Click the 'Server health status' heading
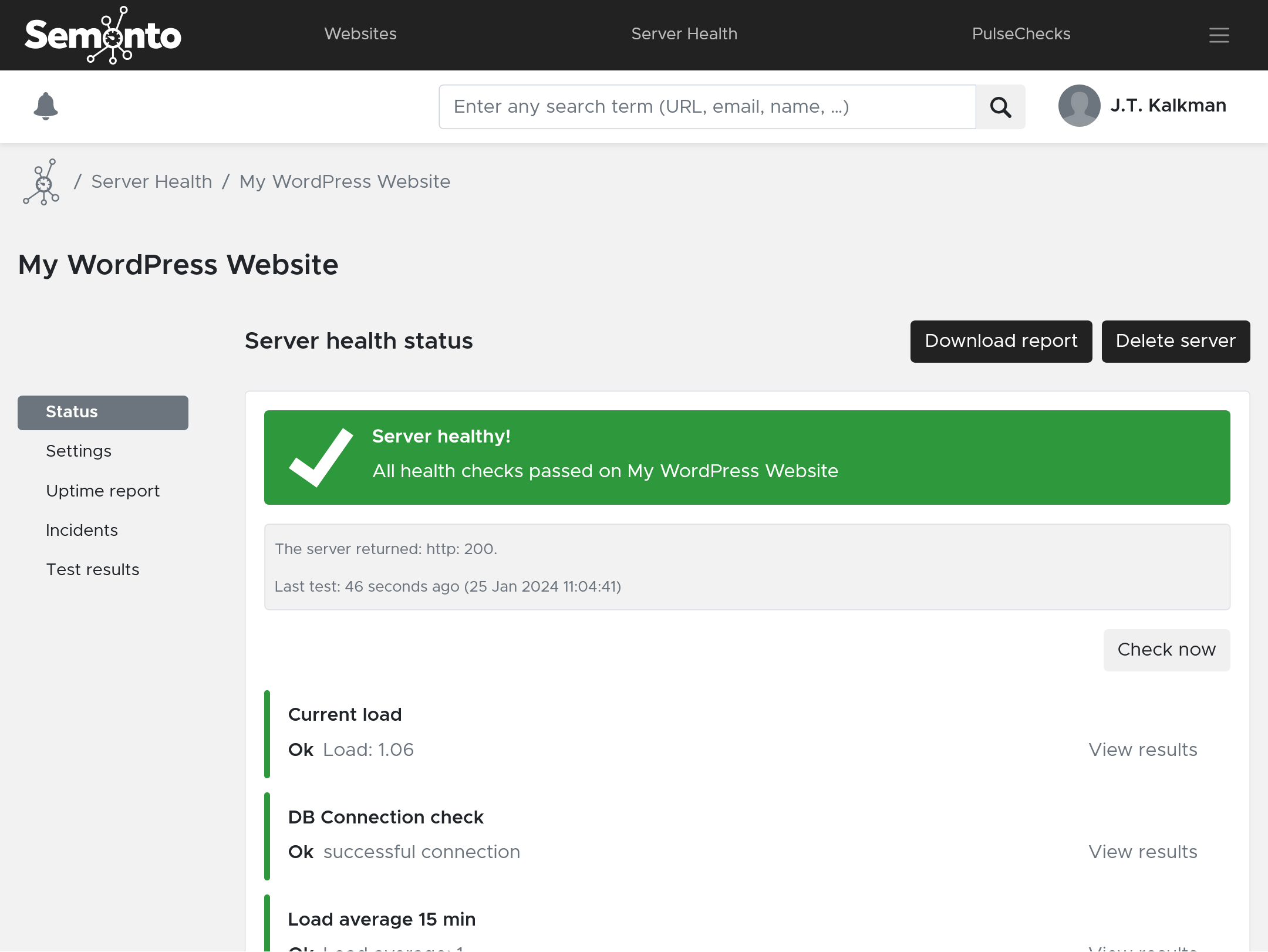Image resolution: width=1268 pixels, height=952 pixels. pyautogui.click(x=359, y=342)
